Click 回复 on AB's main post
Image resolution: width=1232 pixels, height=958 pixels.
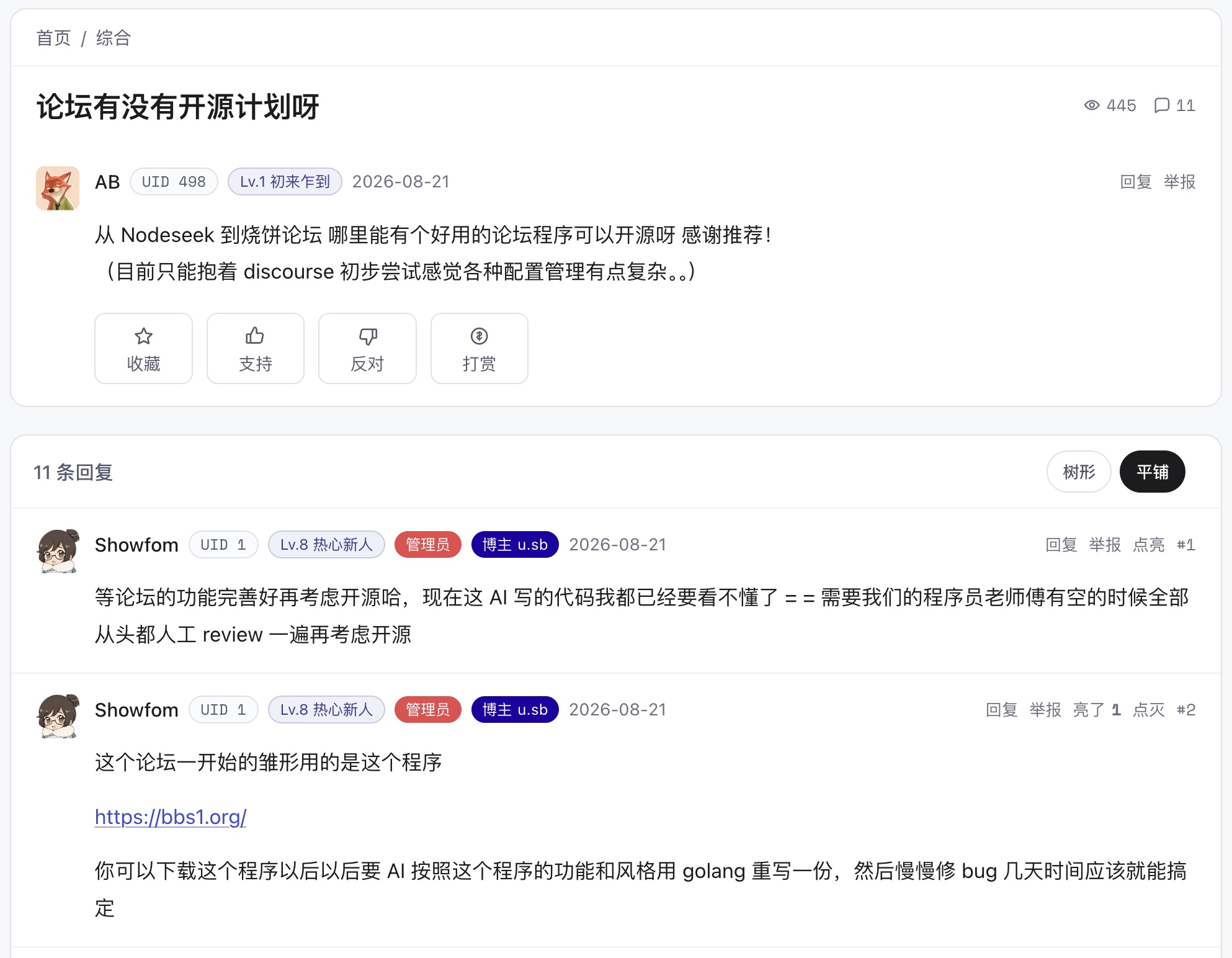click(x=1136, y=182)
